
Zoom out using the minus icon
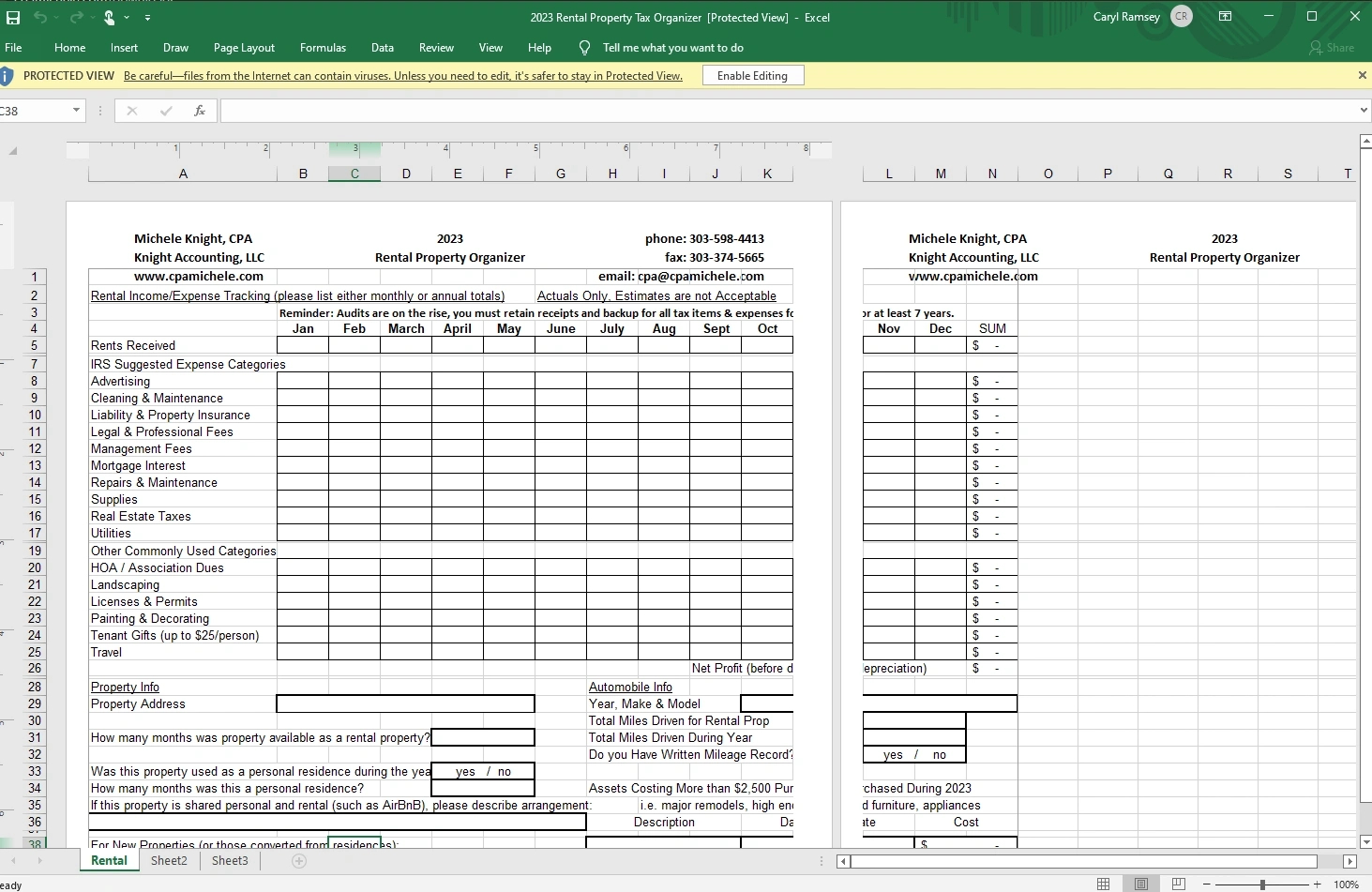pos(1204,884)
